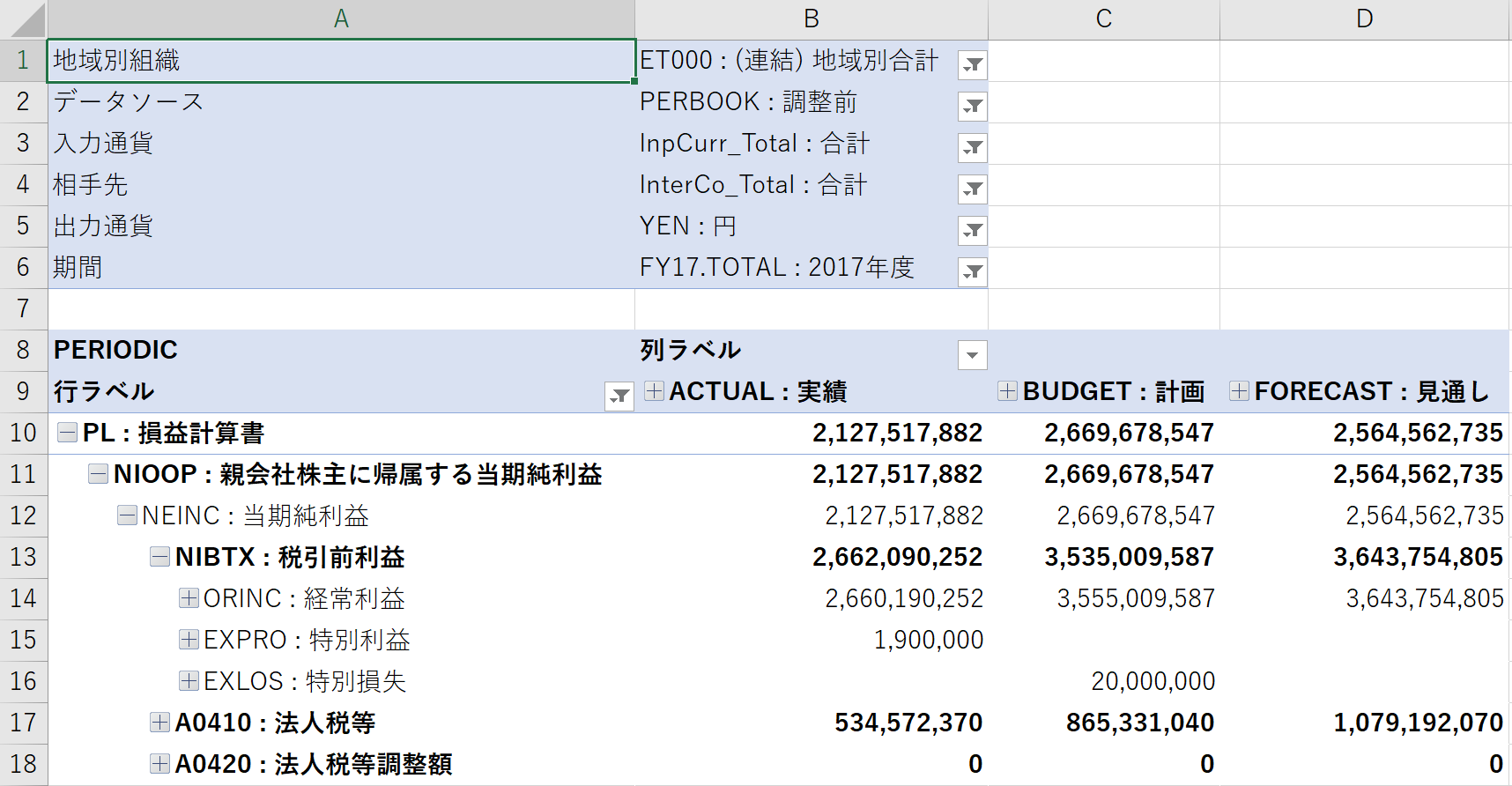Click the 期間 label cell
Image resolution: width=1512 pixels, height=786 pixels.
click(341, 268)
